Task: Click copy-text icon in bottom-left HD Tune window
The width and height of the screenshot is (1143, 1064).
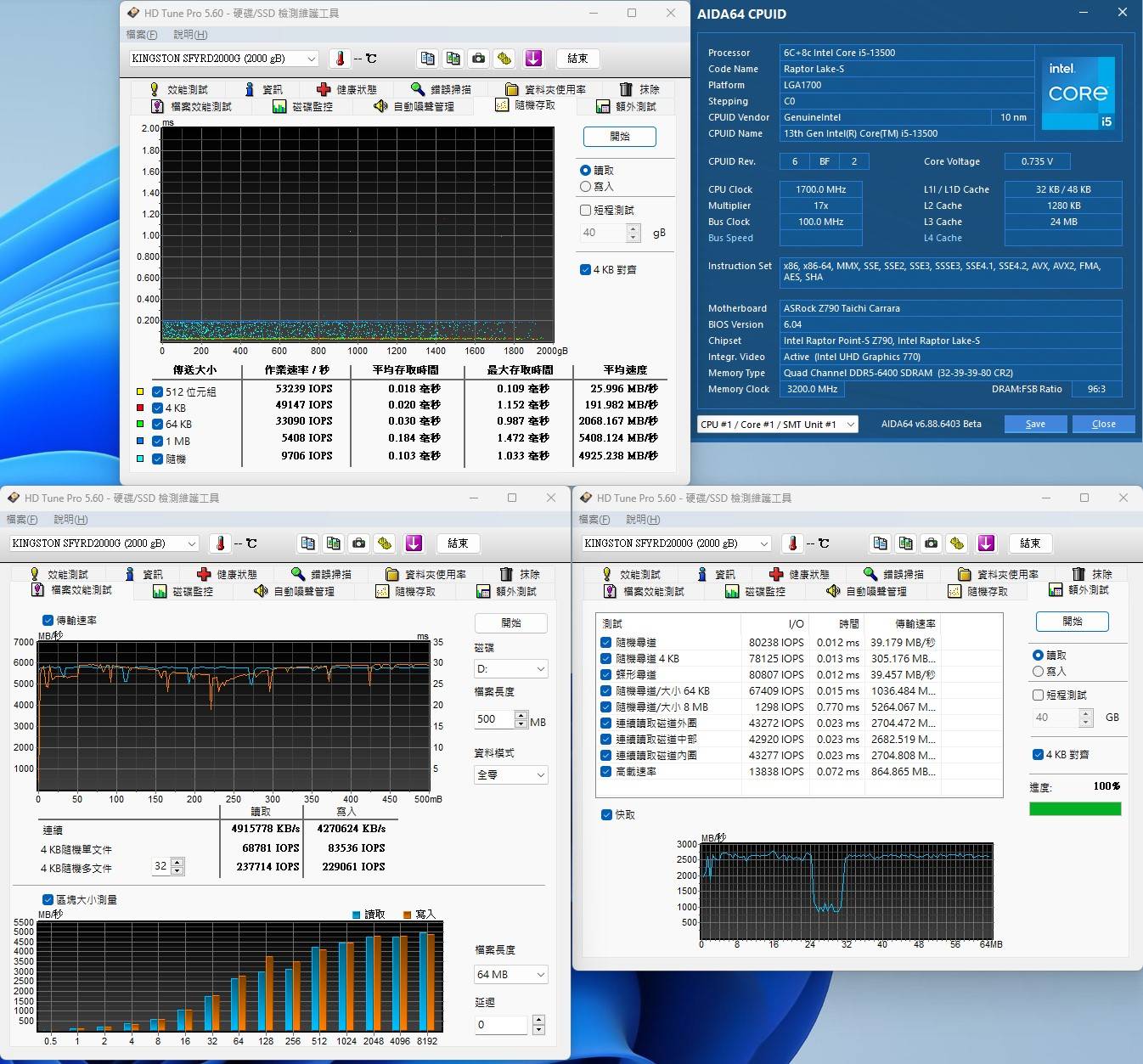Action: pyautogui.click(x=308, y=543)
